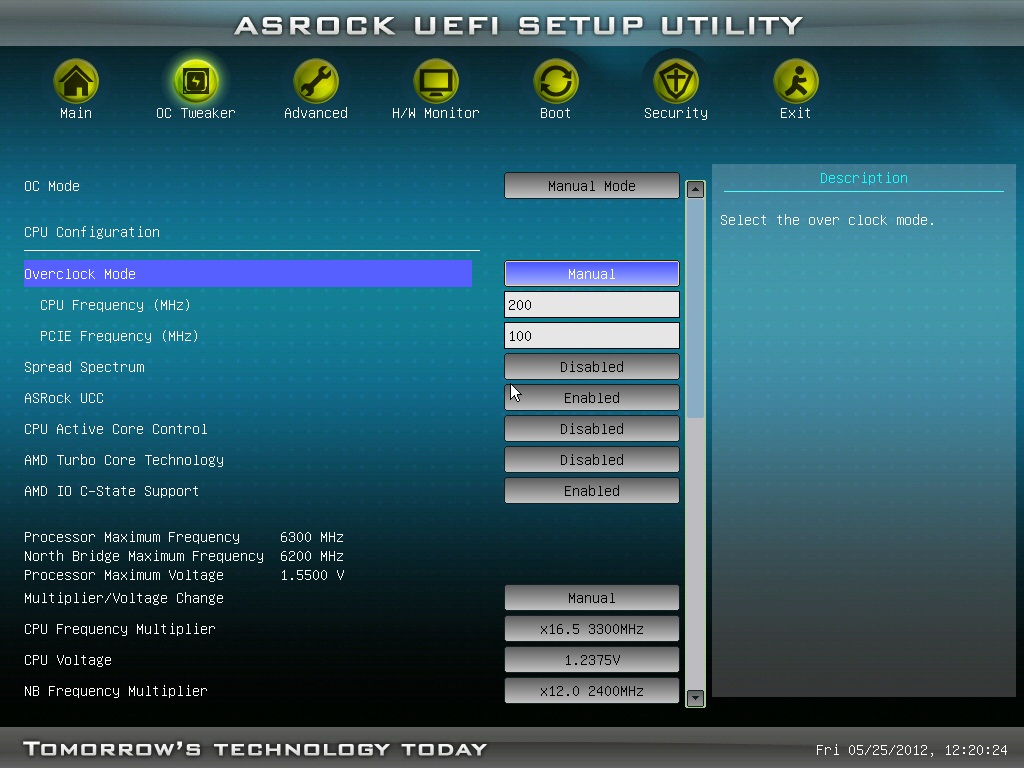Select the CPU Frequency (MHz) label
Viewport: 1024px width, 768px height.
tap(115, 305)
